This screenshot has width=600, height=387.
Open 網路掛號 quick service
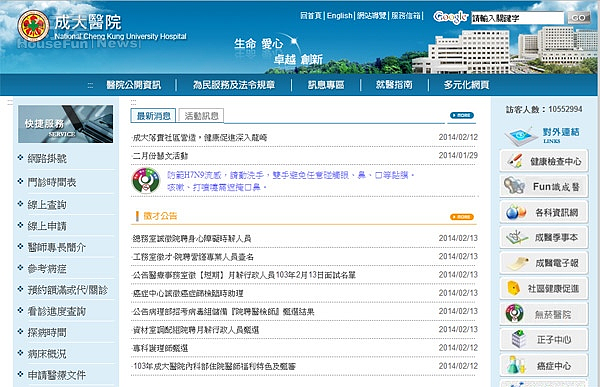[47, 158]
